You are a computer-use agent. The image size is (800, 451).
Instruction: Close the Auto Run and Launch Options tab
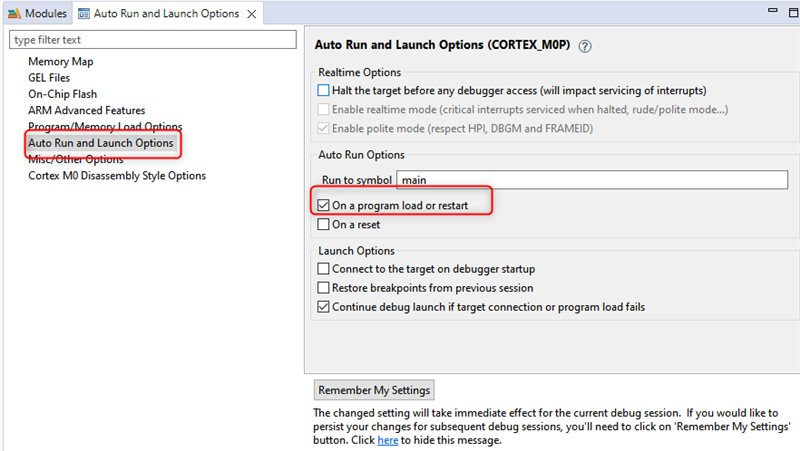pos(252,14)
